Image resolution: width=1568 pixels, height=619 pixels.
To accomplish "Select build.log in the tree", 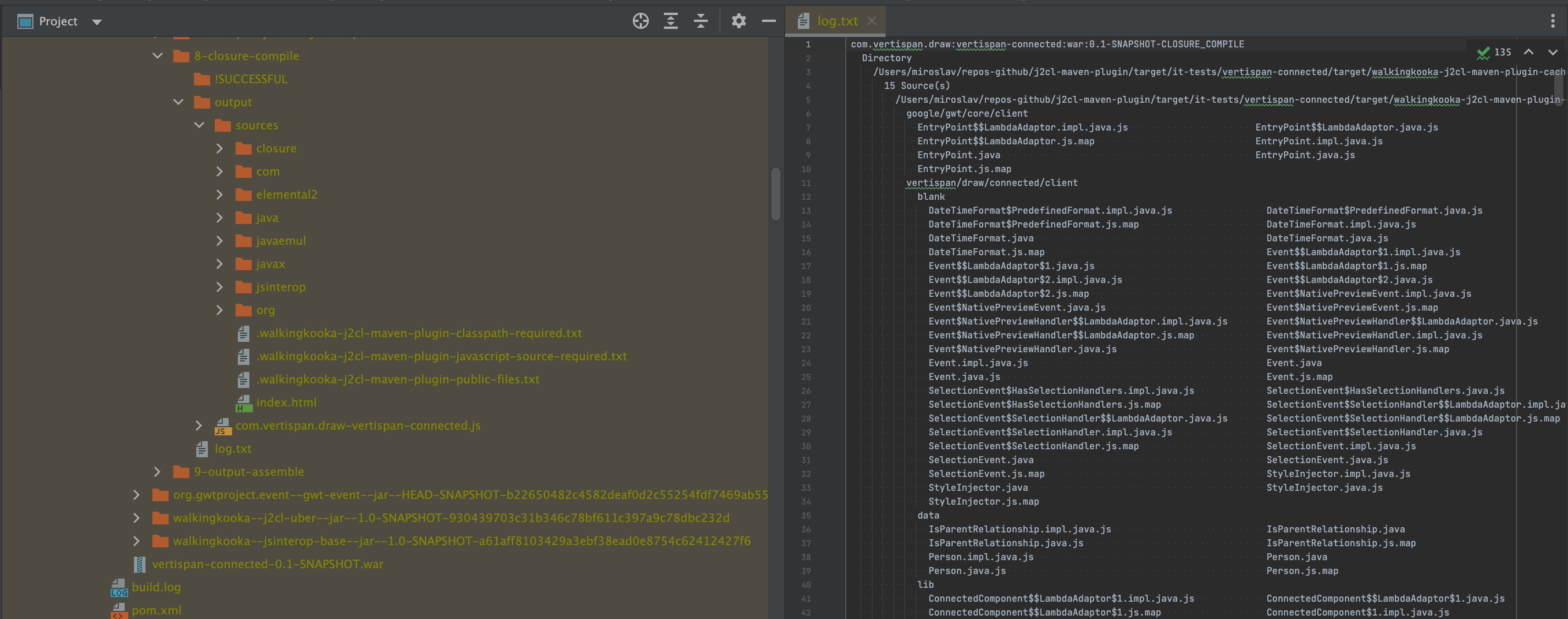I will click(156, 587).
